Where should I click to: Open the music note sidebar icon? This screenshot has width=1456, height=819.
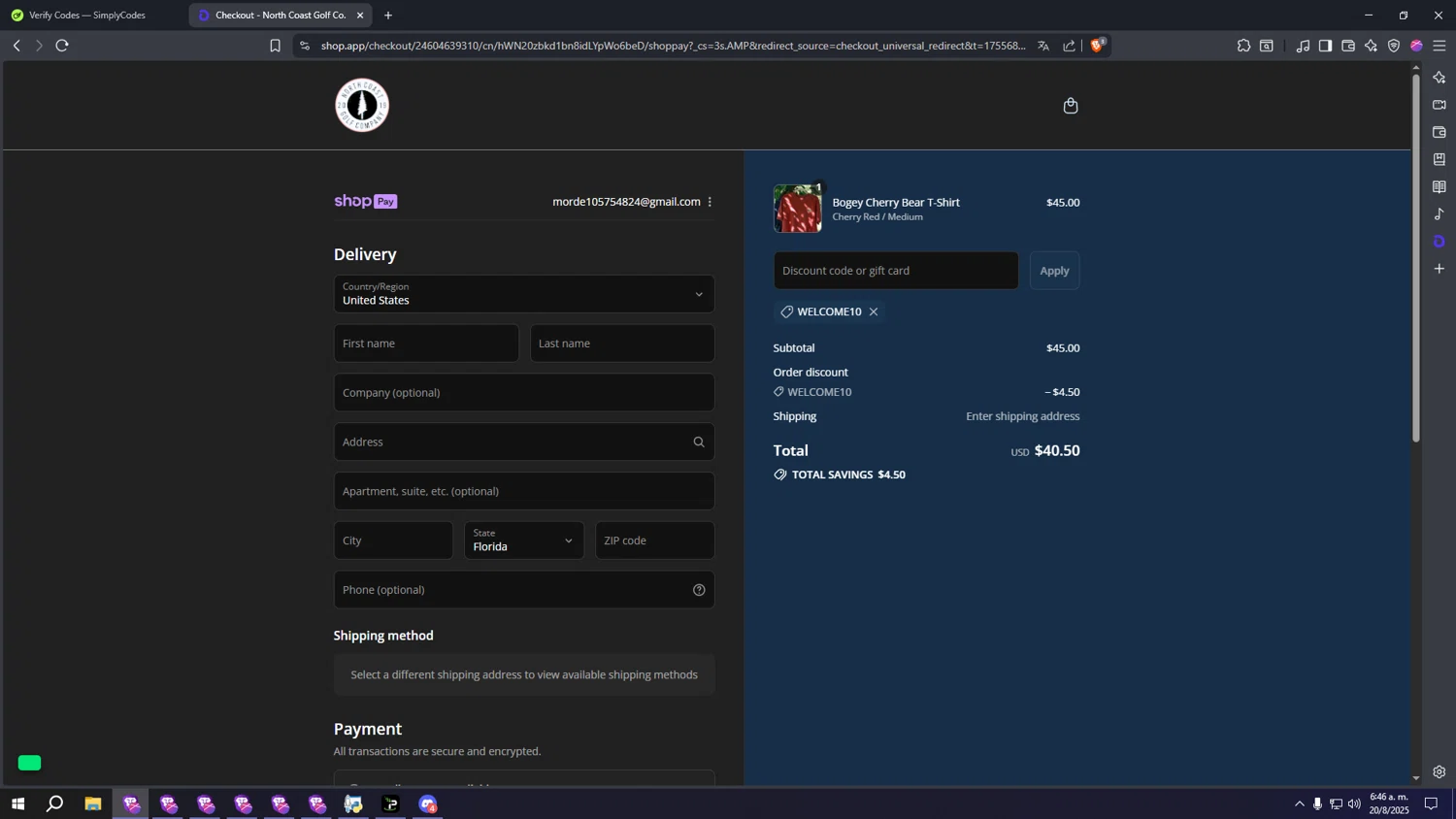pyautogui.click(x=1439, y=213)
